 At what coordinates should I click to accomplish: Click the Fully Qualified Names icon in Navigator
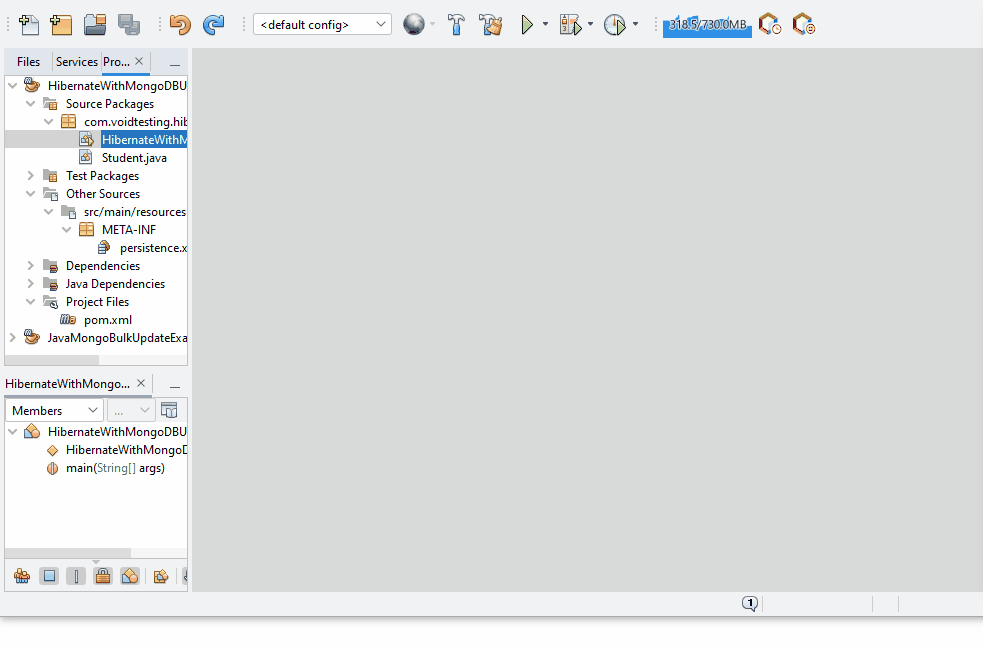coord(160,576)
